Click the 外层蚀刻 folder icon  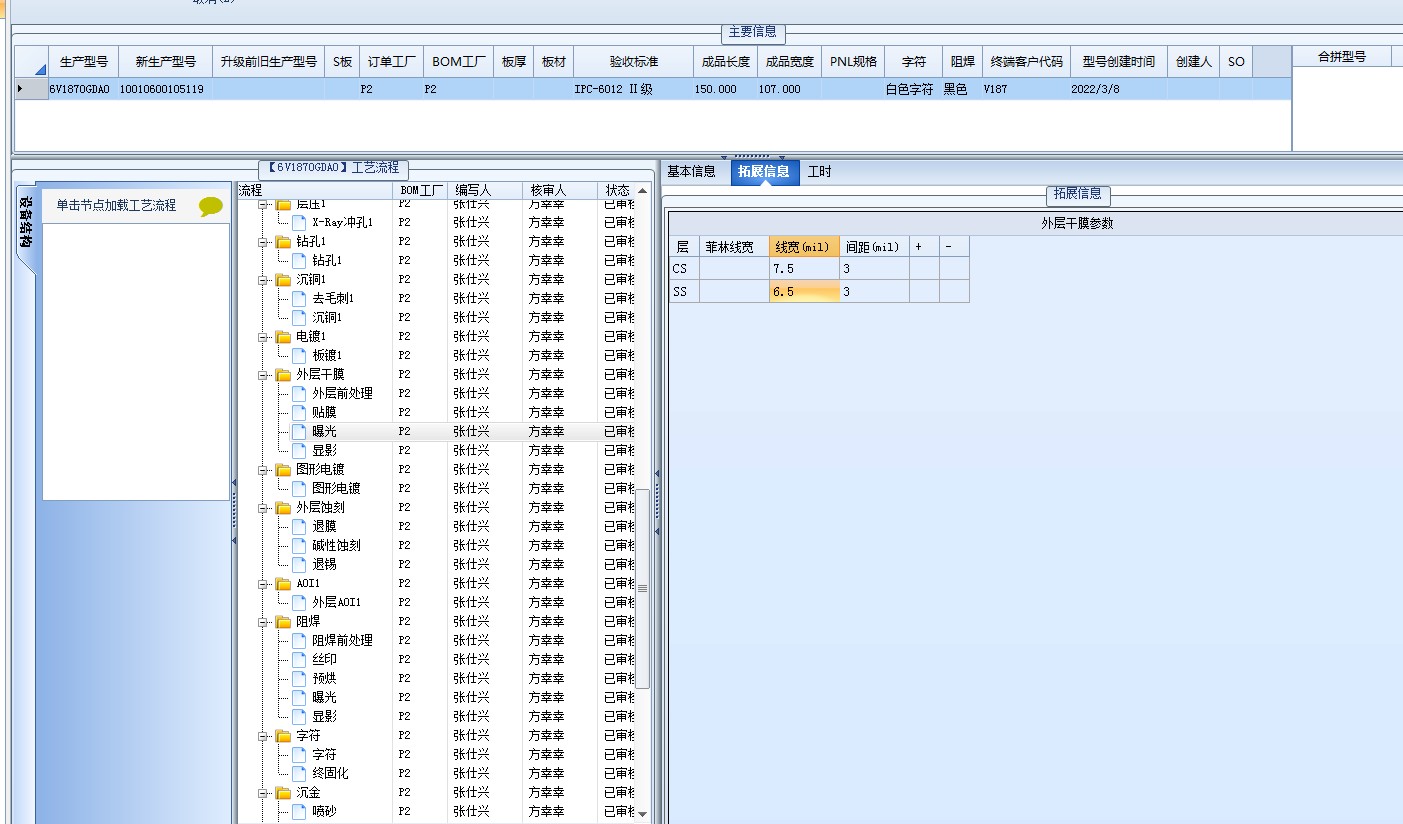pyautogui.click(x=283, y=508)
